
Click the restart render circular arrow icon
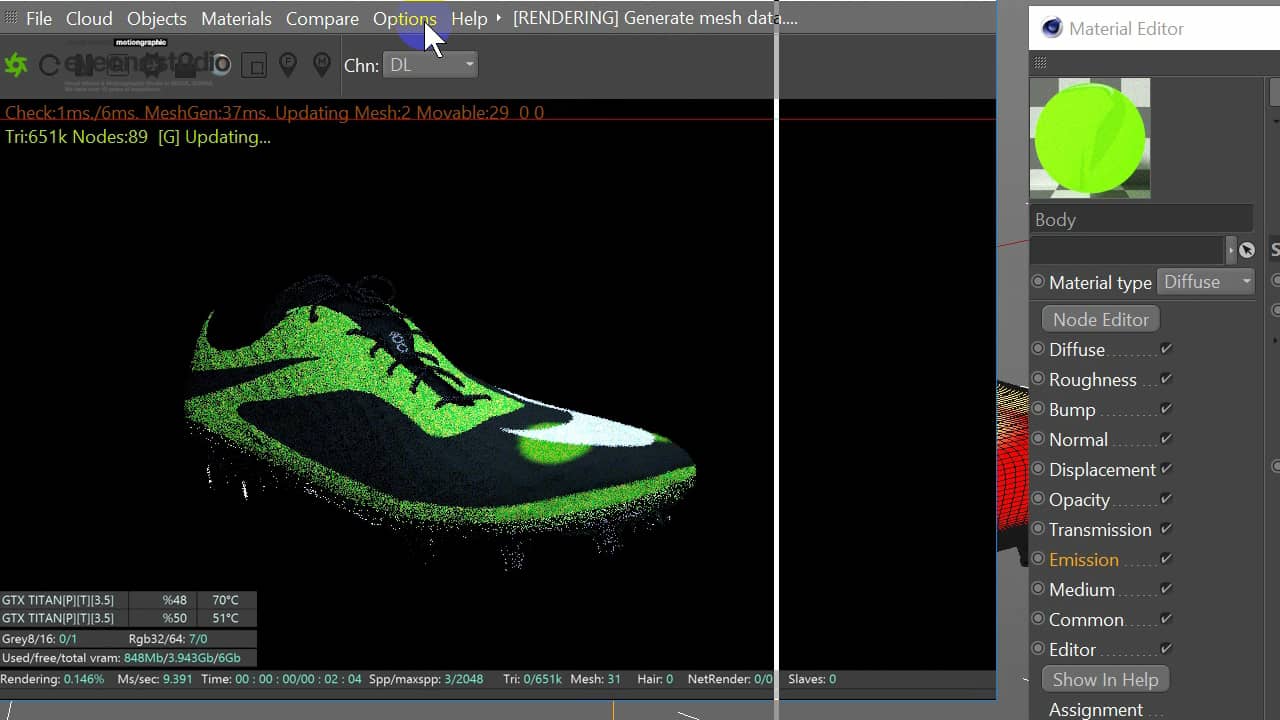click(x=49, y=66)
